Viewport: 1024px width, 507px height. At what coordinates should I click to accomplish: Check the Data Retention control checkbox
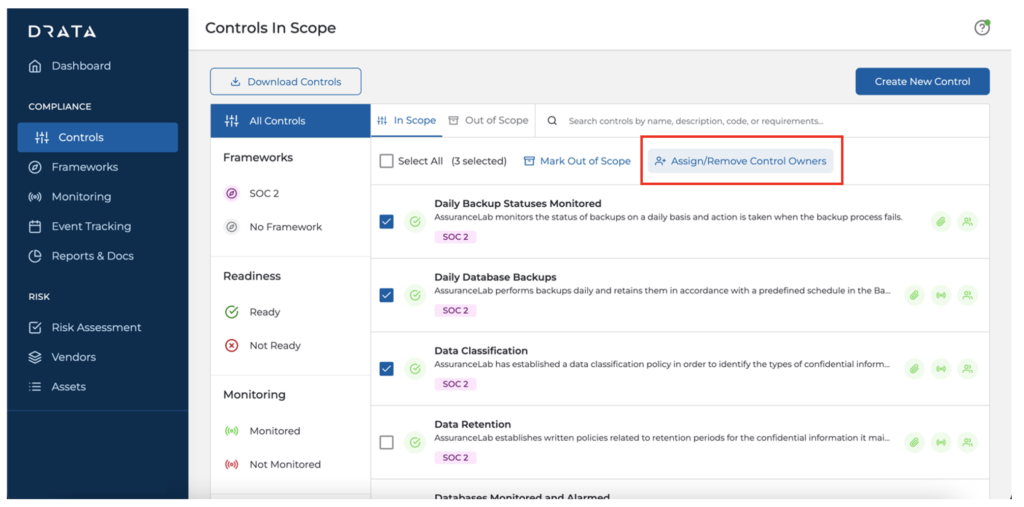tap(387, 442)
